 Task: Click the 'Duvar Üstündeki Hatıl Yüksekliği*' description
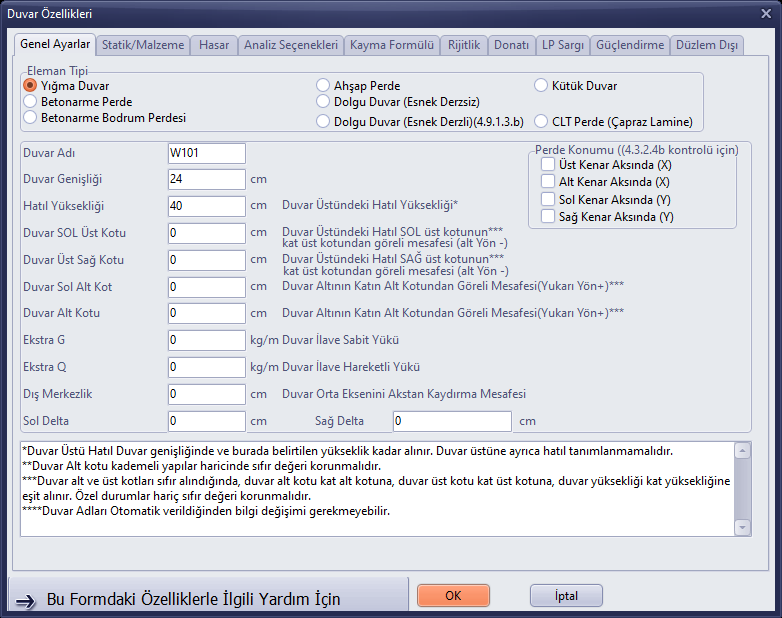pos(370,205)
